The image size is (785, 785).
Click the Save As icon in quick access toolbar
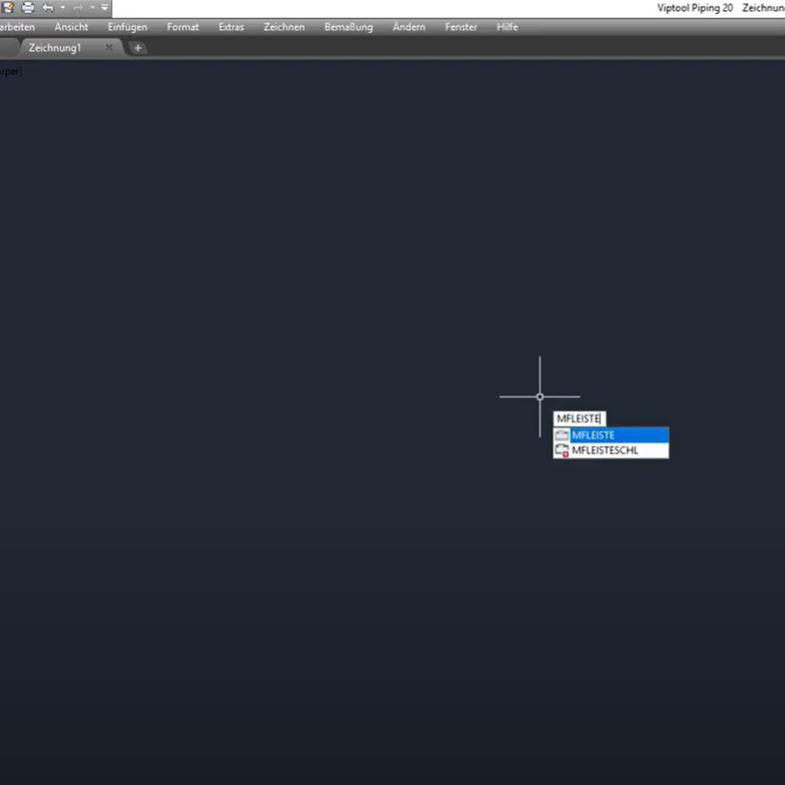tap(9, 8)
